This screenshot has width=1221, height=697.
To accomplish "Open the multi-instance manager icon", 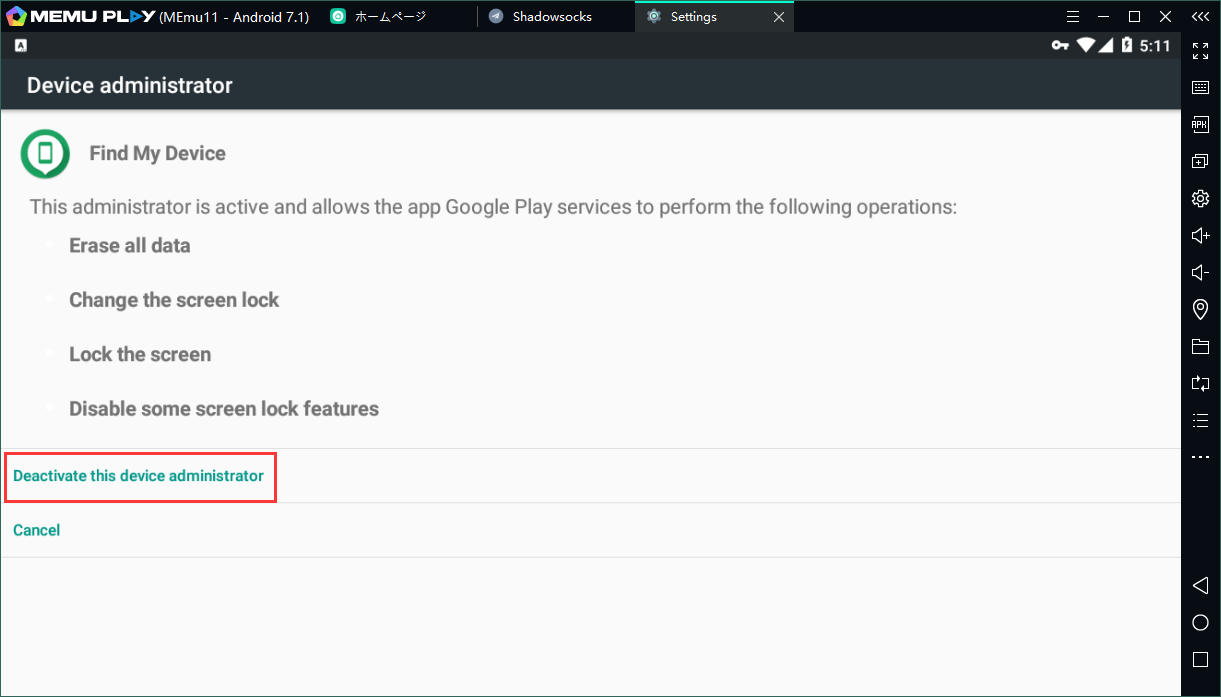I will point(1200,162).
